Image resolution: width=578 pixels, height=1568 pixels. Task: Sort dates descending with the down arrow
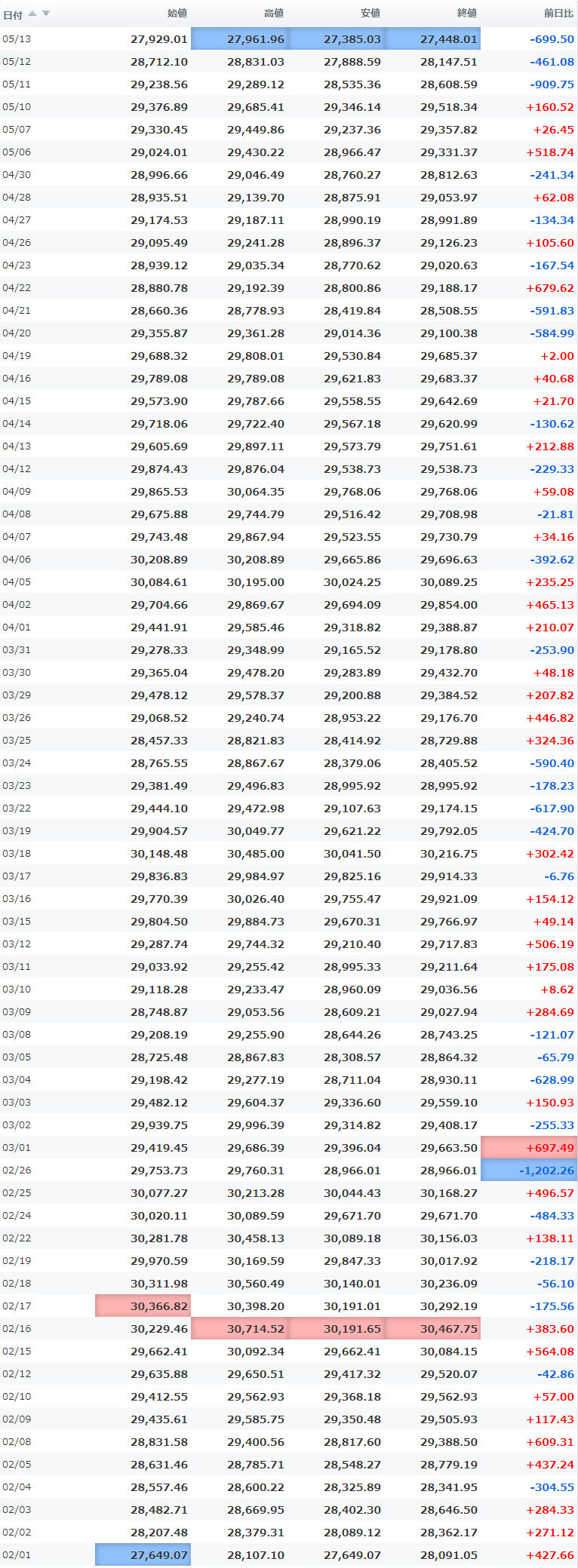point(46,14)
